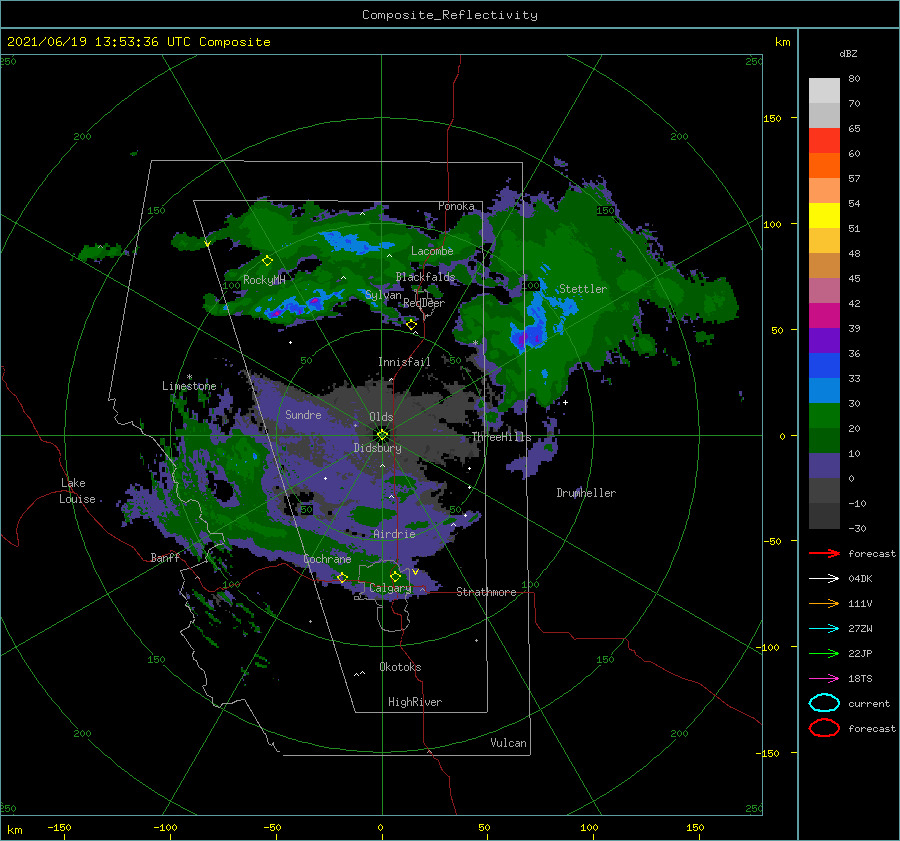
Task: Click the Banff label
Action: [x=165, y=557]
